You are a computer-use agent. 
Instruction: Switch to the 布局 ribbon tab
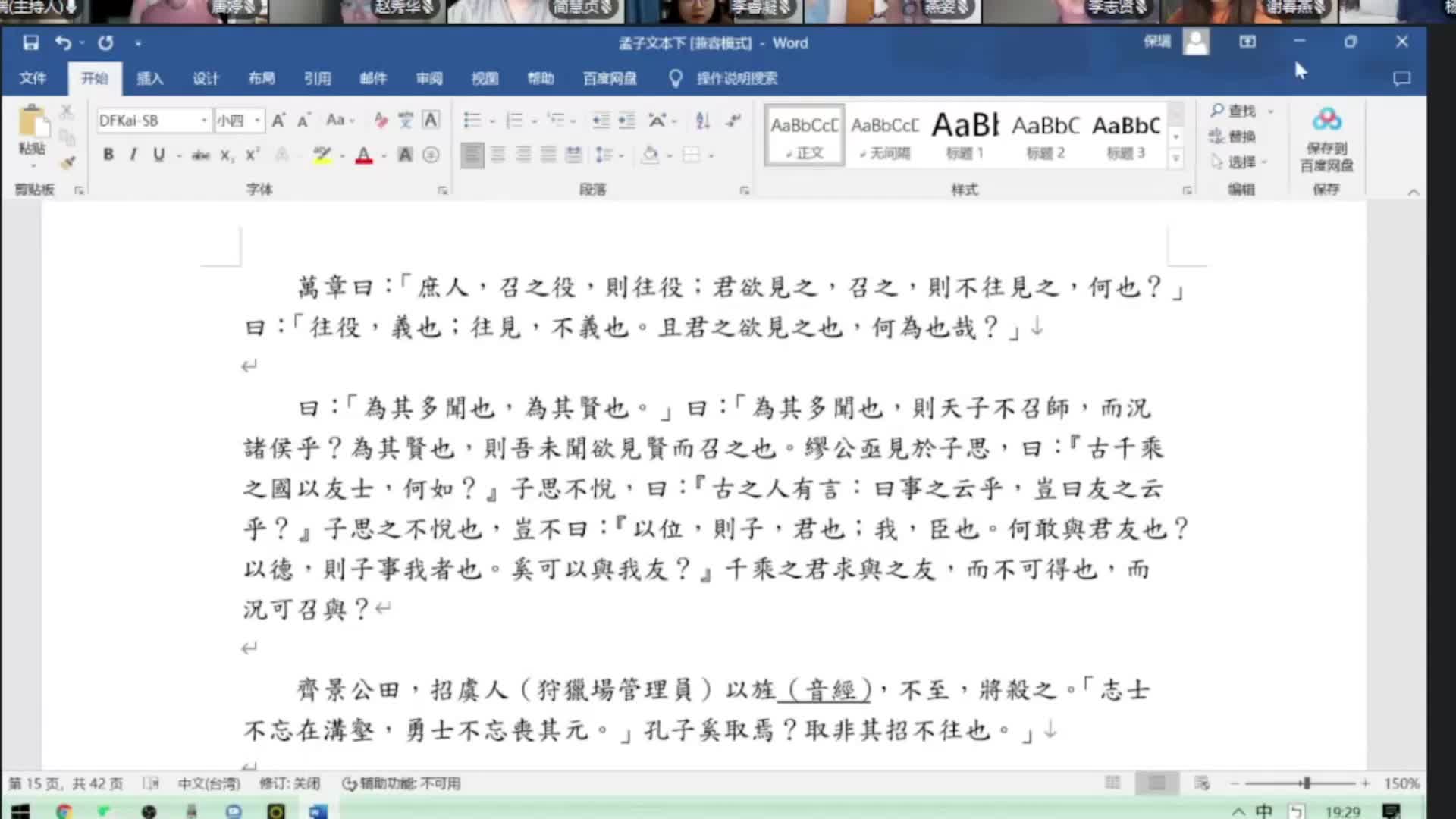coord(262,78)
